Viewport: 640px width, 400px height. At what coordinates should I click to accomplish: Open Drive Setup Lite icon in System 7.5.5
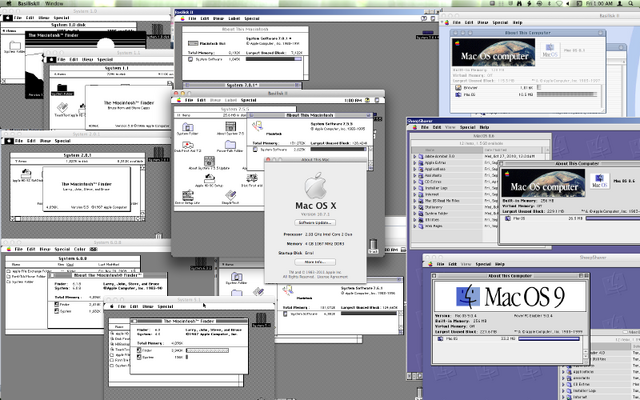tap(188, 195)
